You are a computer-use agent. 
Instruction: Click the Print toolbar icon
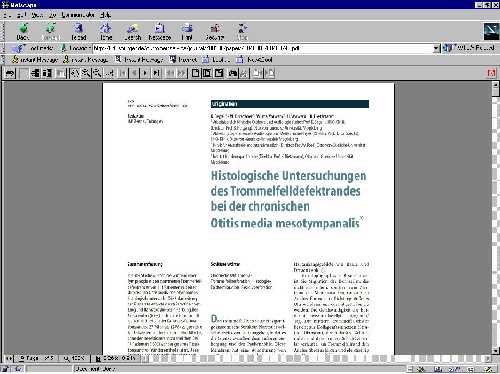coord(187,32)
